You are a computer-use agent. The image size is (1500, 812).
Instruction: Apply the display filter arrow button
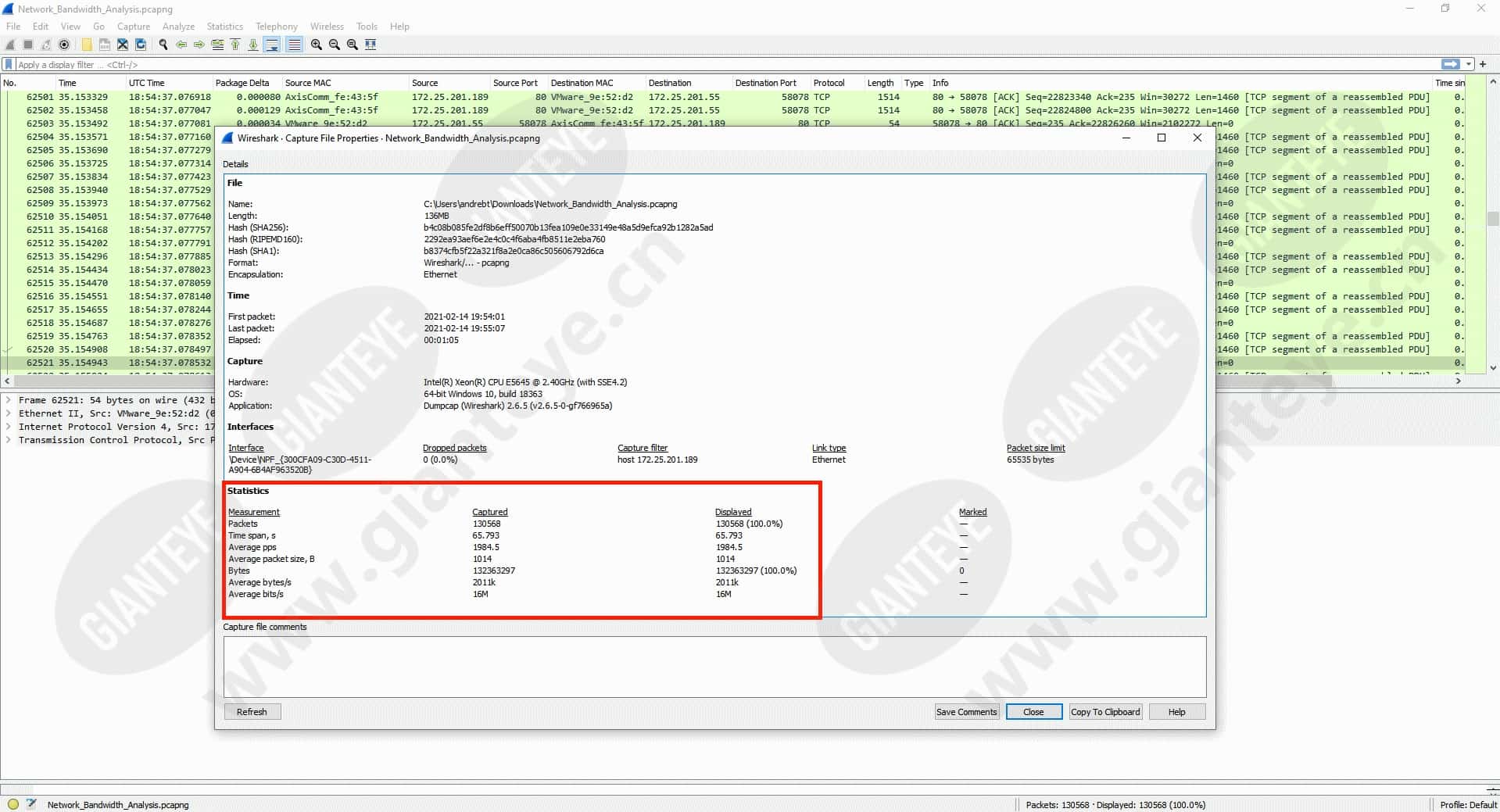1451,64
